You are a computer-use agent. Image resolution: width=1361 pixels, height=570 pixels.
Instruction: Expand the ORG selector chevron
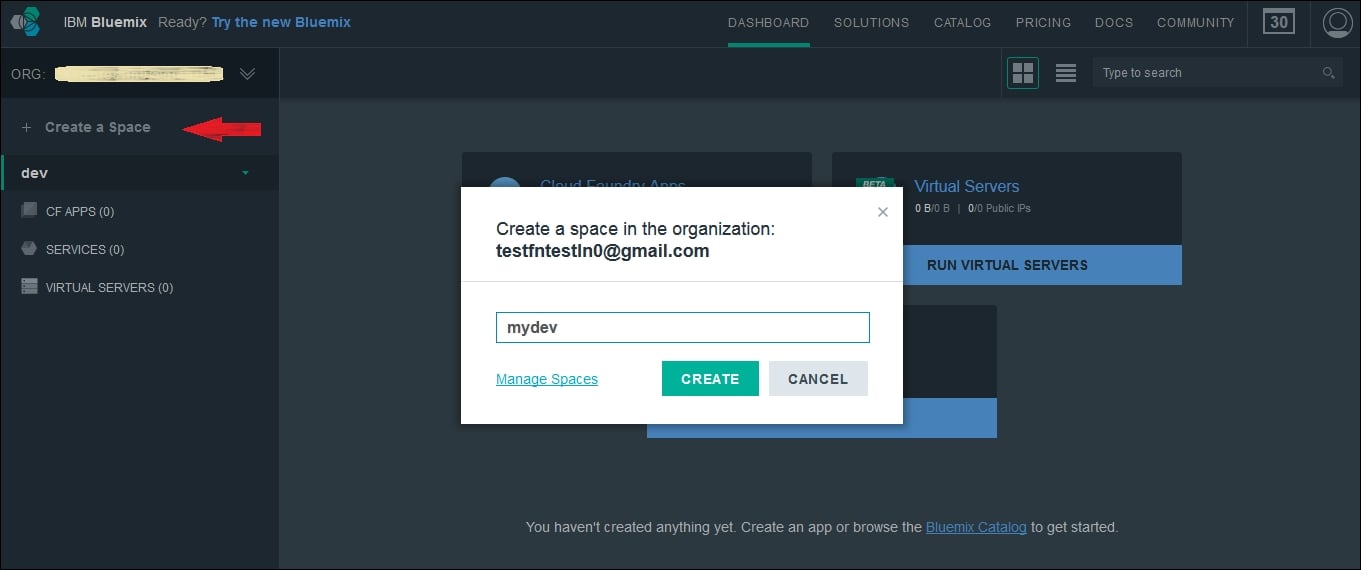[248, 73]
